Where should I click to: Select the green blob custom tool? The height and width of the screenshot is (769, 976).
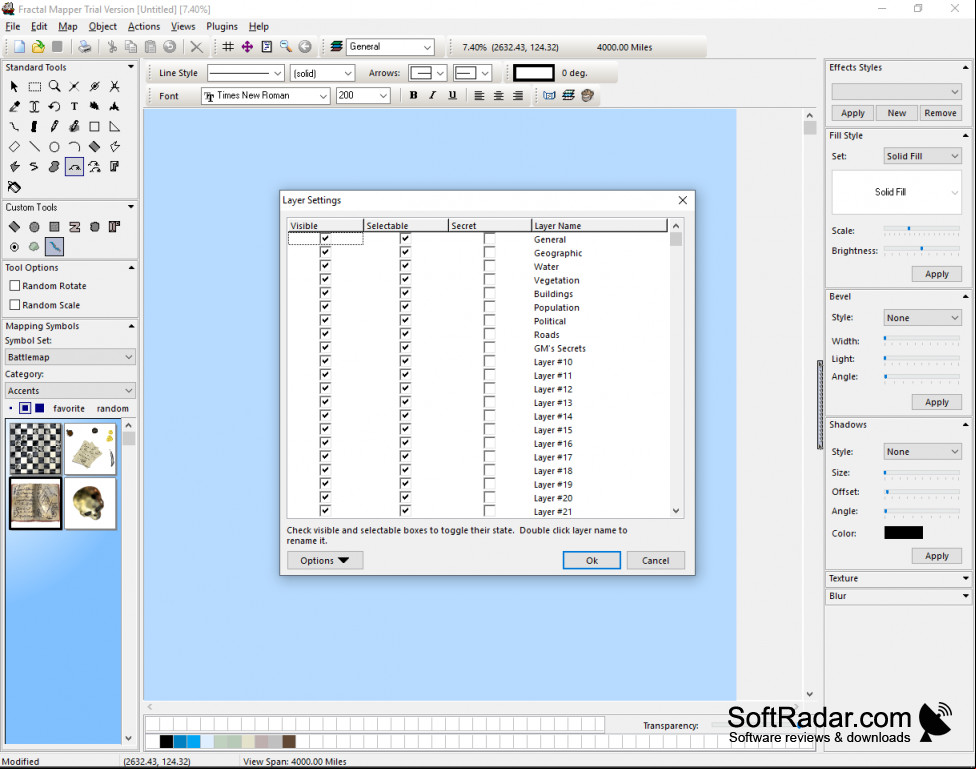34,247
